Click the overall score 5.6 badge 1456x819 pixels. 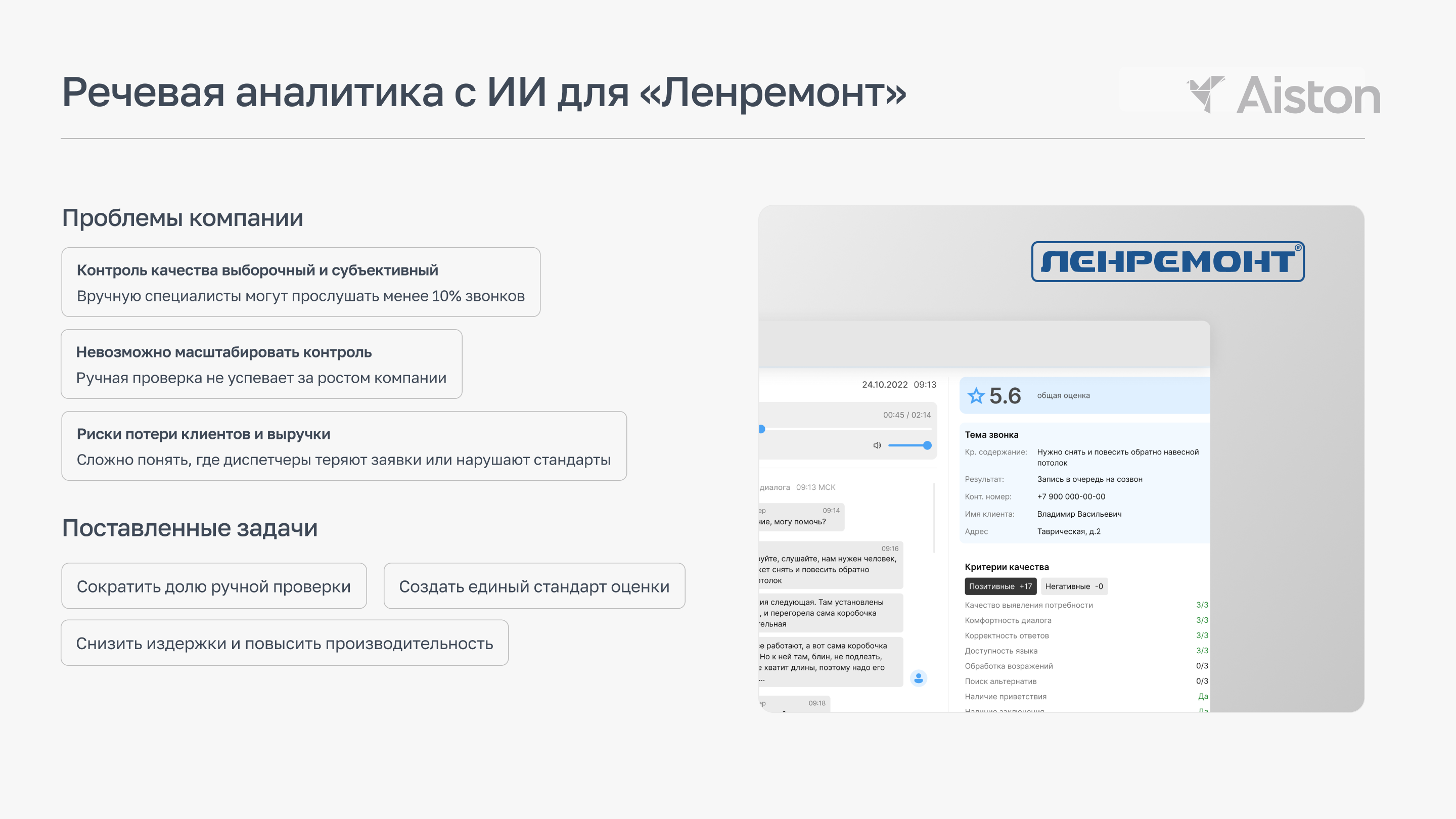1005,396
